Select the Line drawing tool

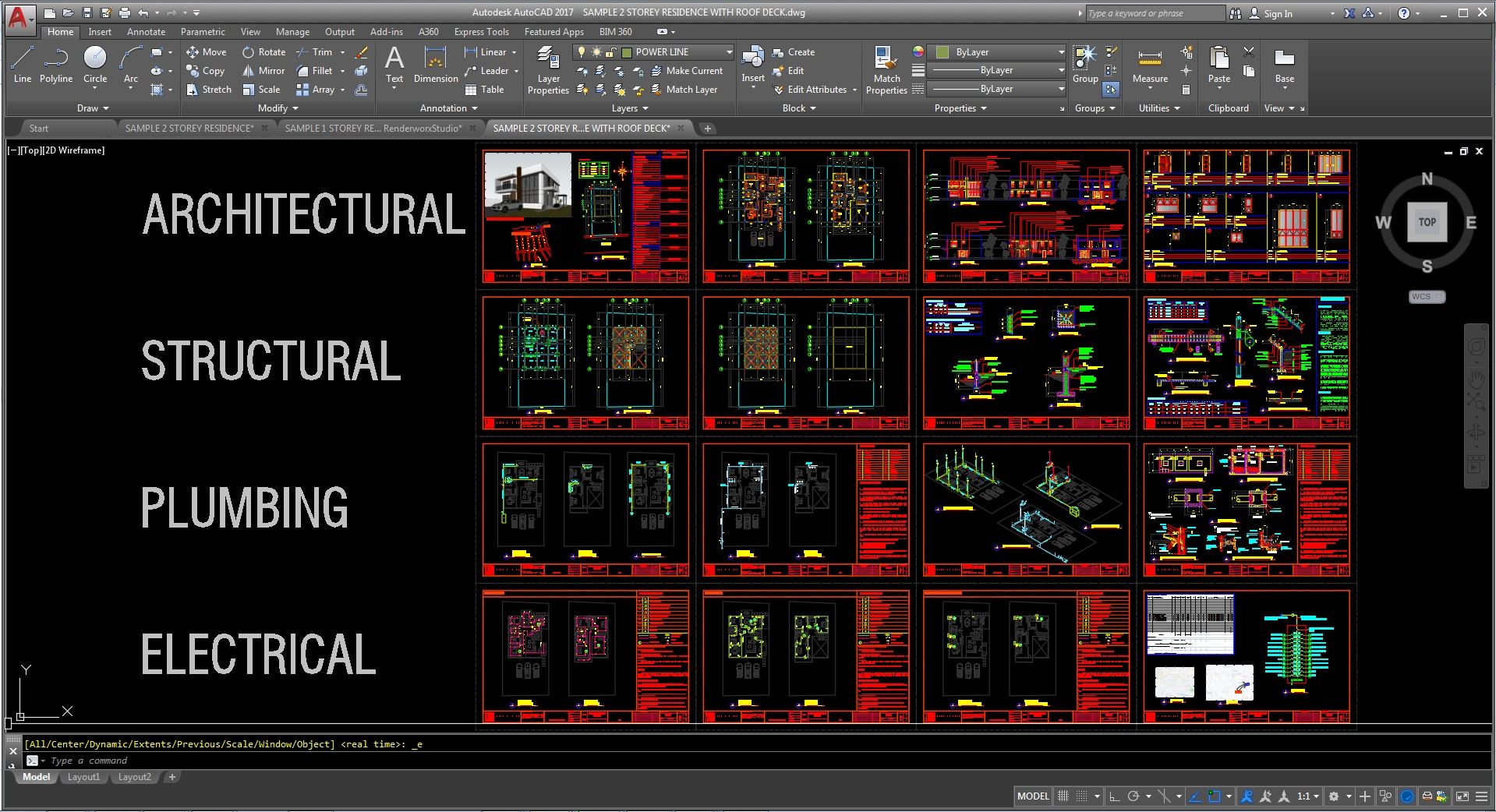23,65
